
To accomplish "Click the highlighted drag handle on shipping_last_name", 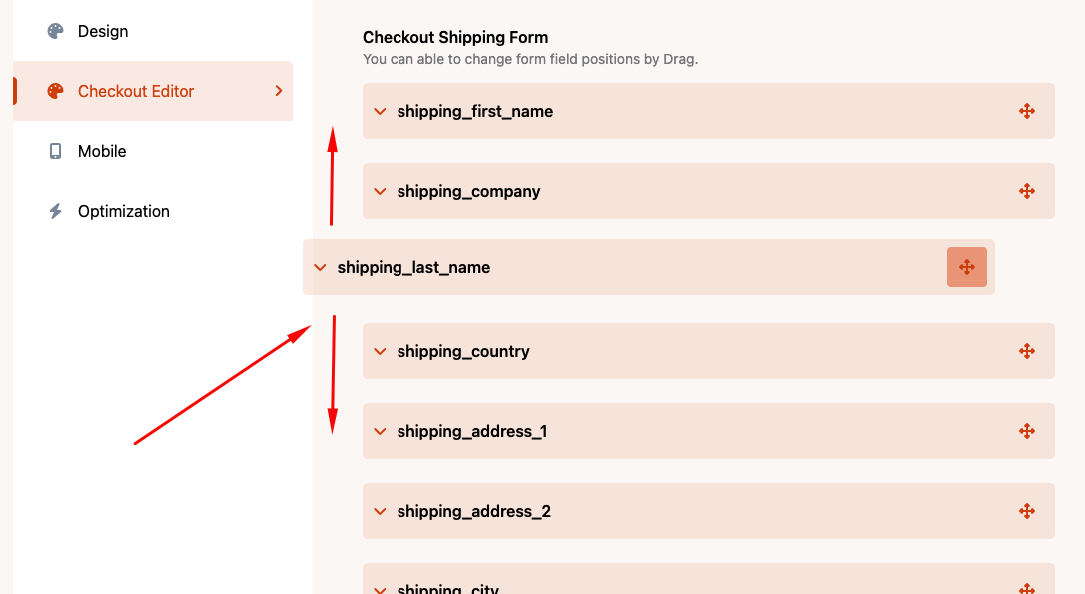I will click(x=966, y=267).
